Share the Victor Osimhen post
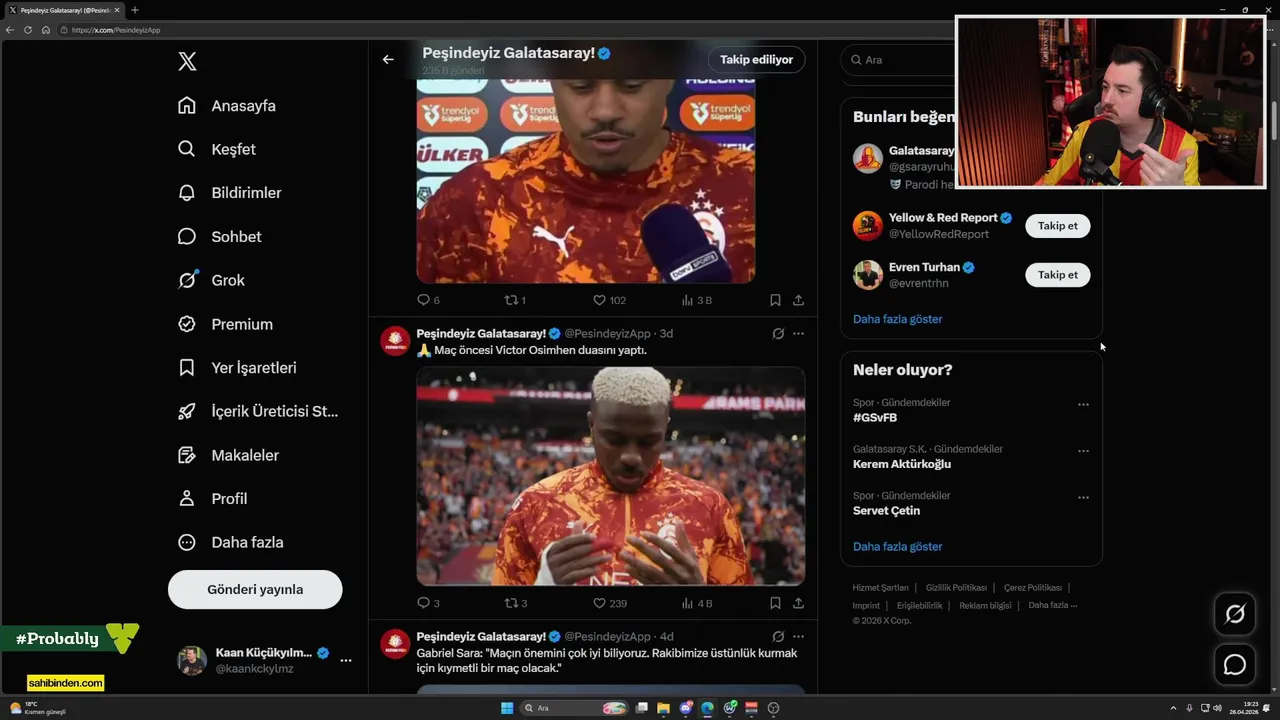The height and width of the screenshot is (720, 1280). (x=798, y=603)
